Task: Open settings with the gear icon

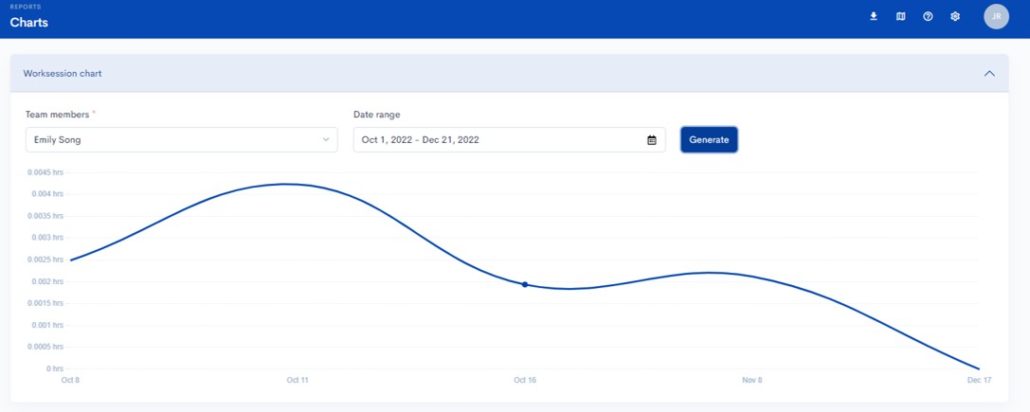Action: pyautogui.click(x=955, y=16)
